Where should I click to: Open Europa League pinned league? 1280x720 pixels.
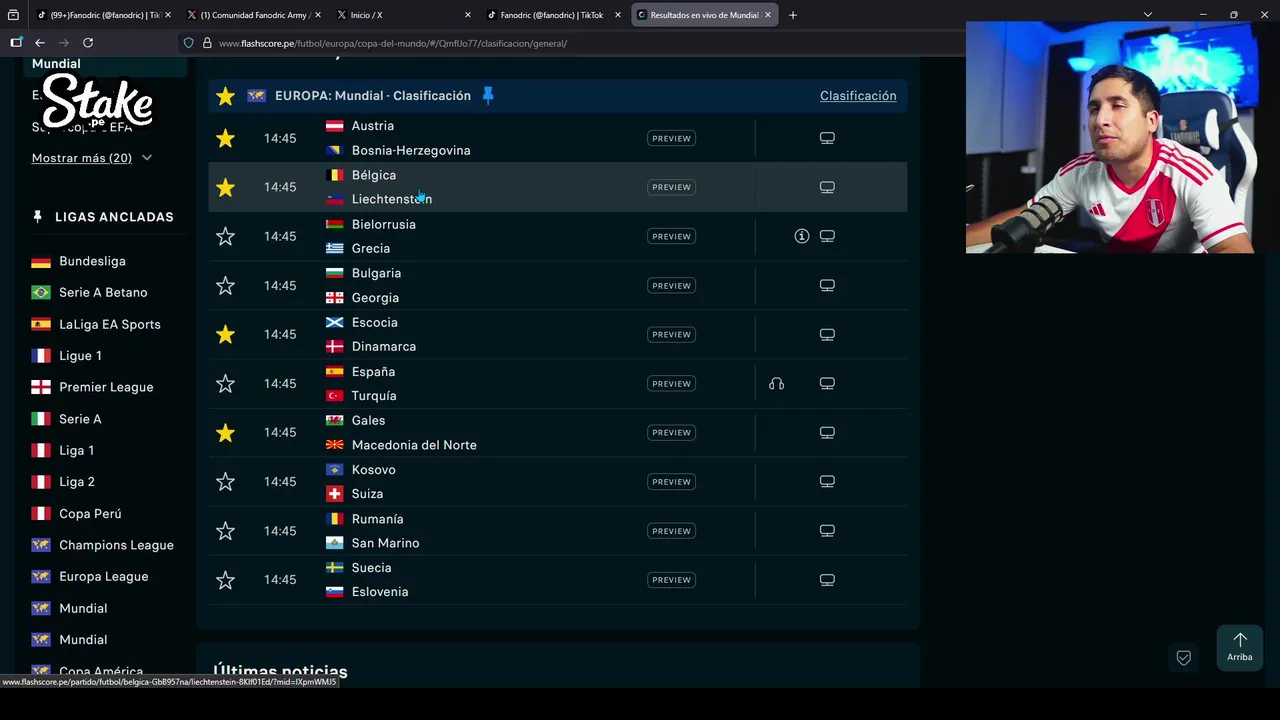click(x=103, y=576)
